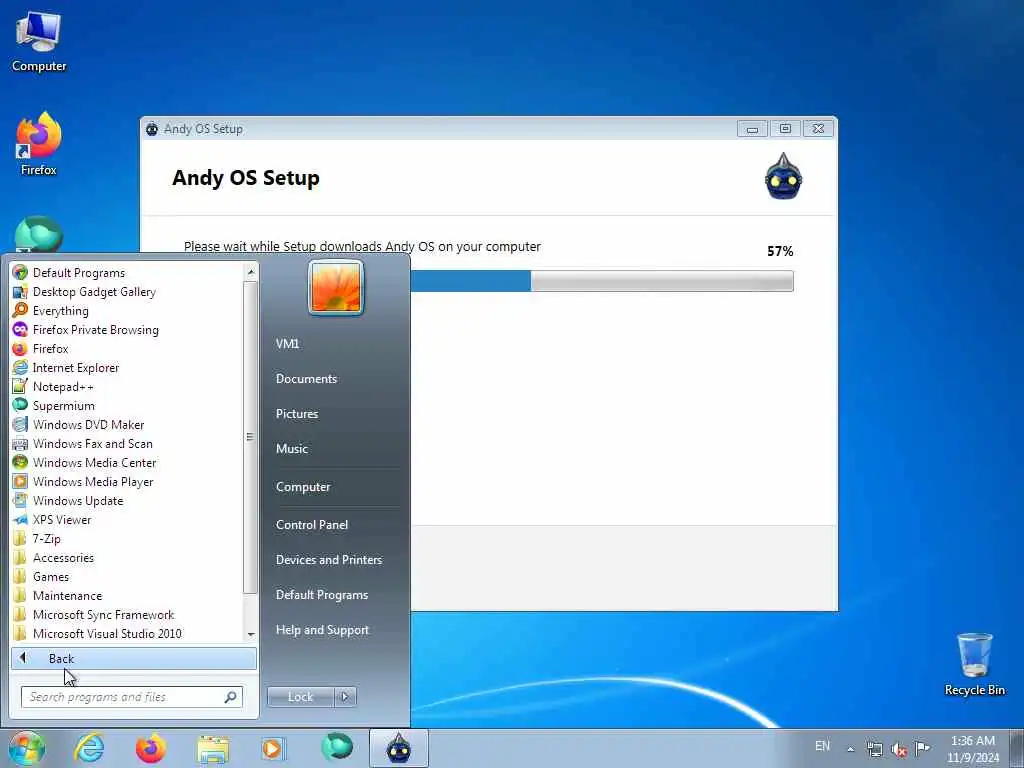Click the programs list scrollbar thumb
This screenshot has width=1024, height=768.
pos(250,437)
